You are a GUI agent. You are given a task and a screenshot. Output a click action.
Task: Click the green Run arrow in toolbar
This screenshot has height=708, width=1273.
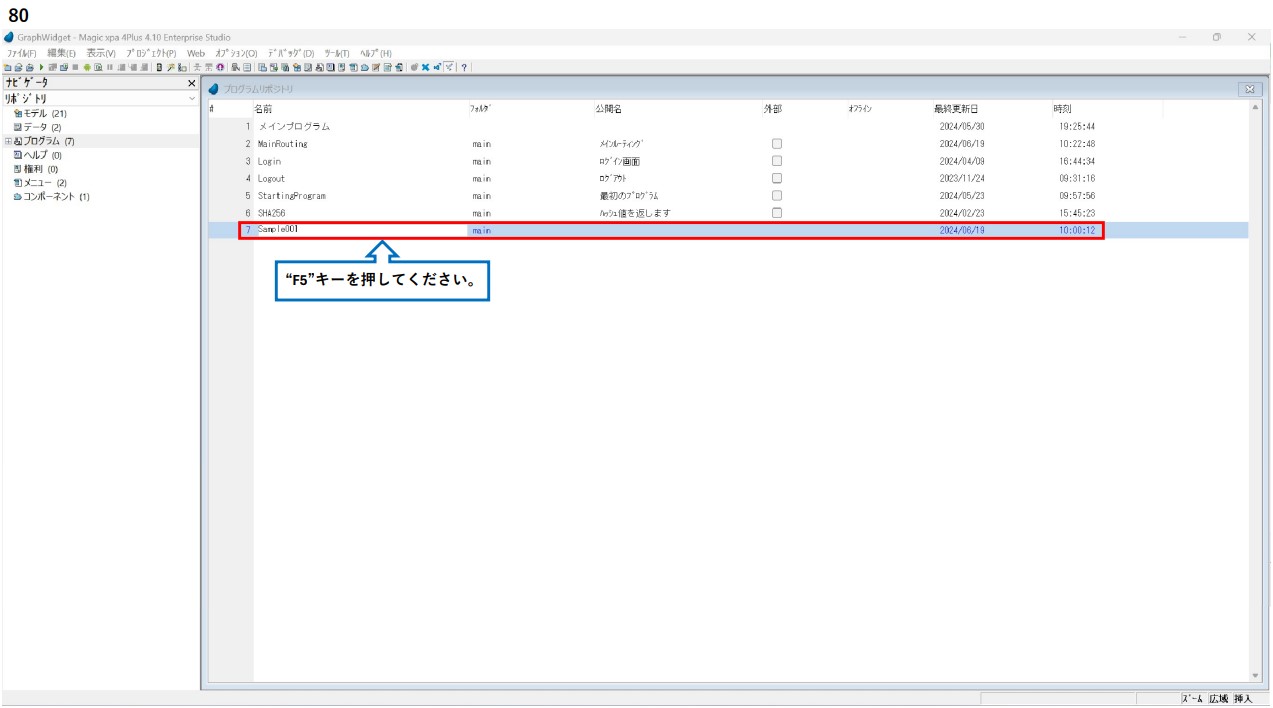click(40, 67)
